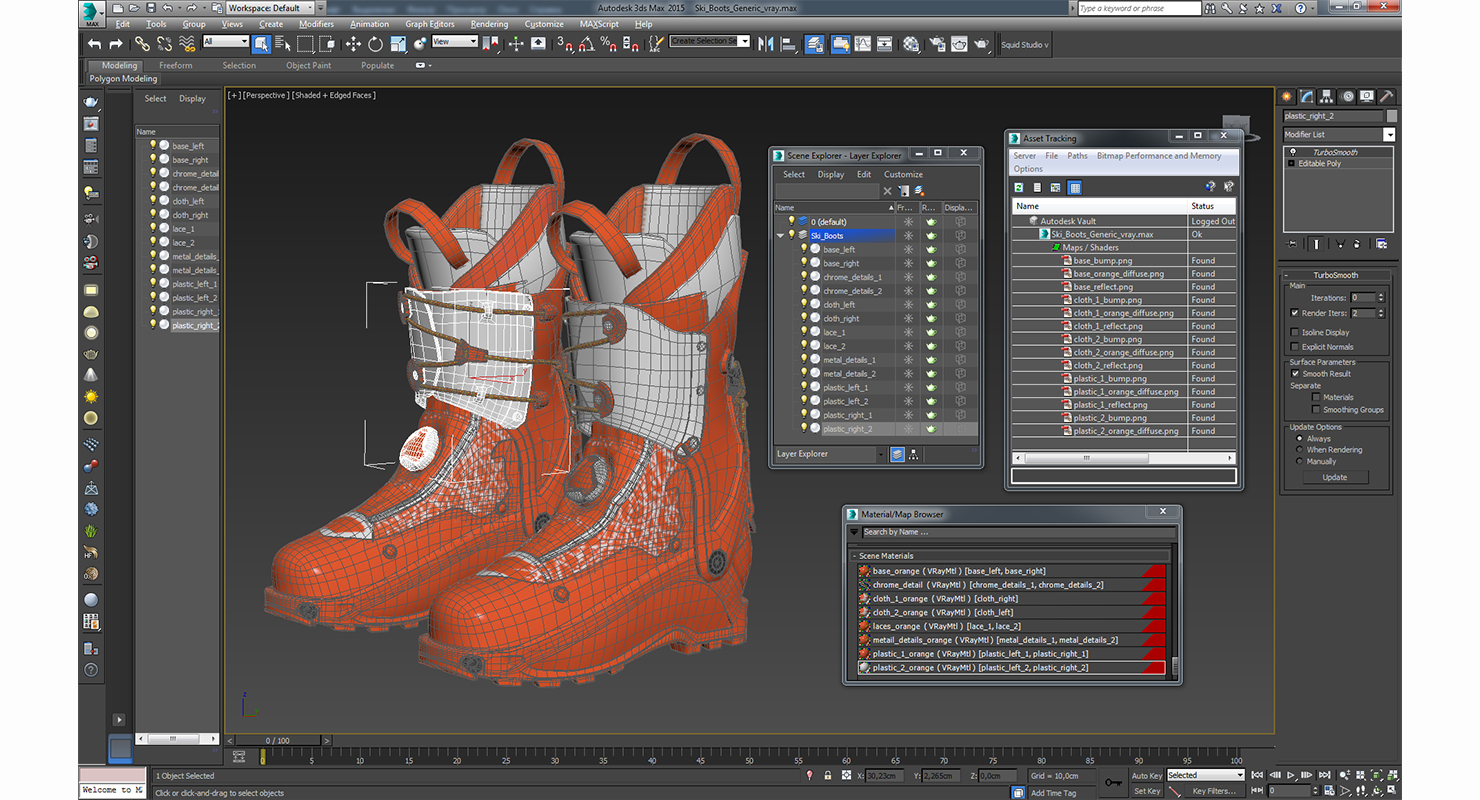Click the Key Filters button
This screenshot has height=800, width=1480.
[1213, 791]
